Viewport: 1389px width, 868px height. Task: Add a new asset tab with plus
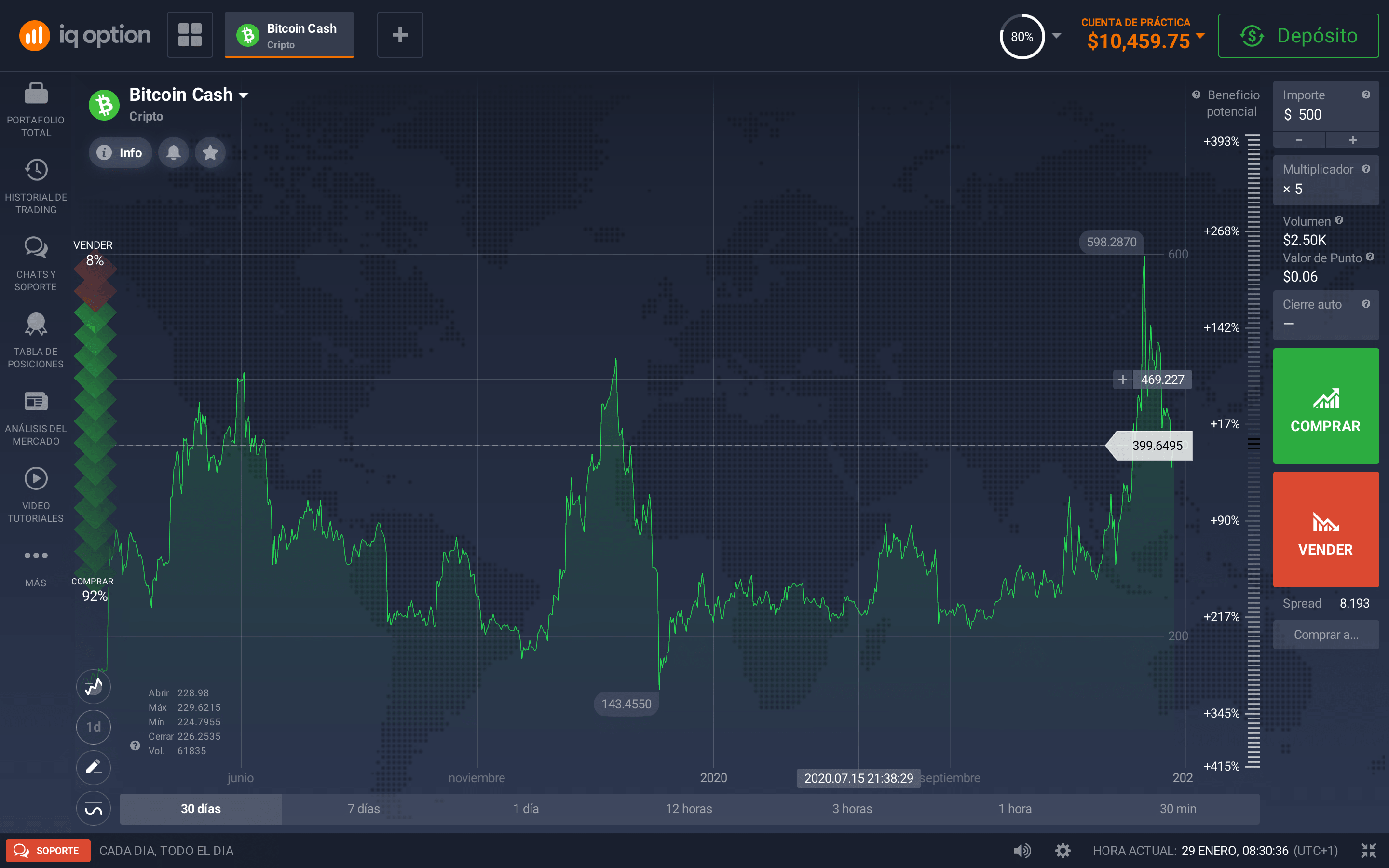400,35
